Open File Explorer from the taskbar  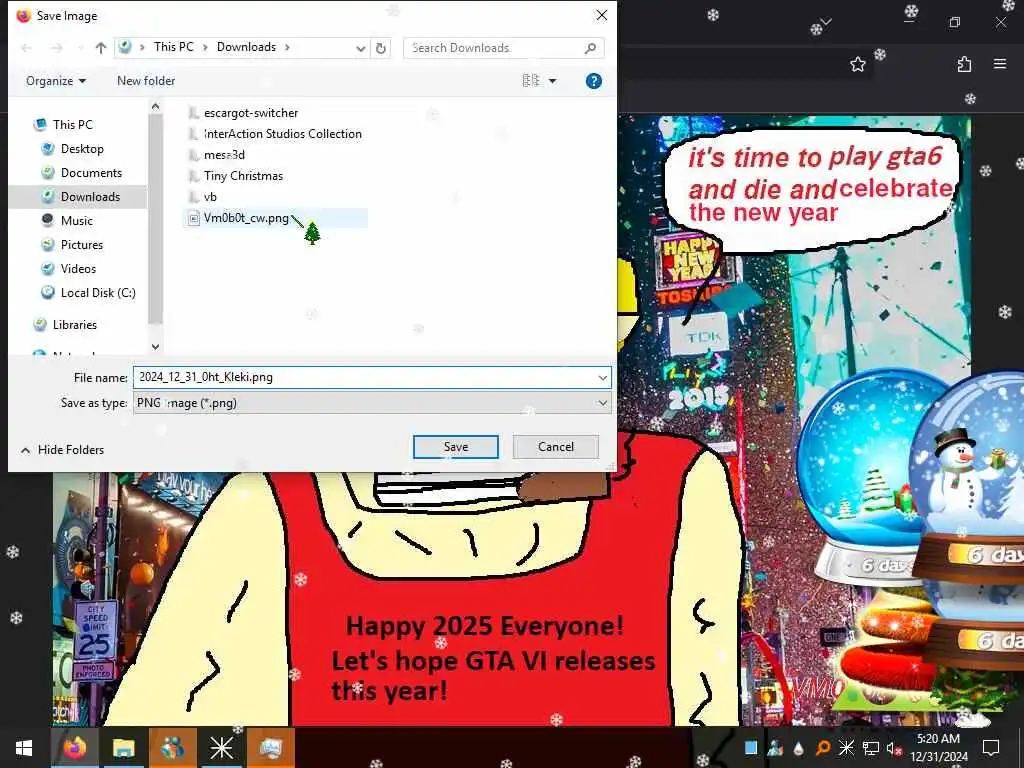[x=123, y=748]
